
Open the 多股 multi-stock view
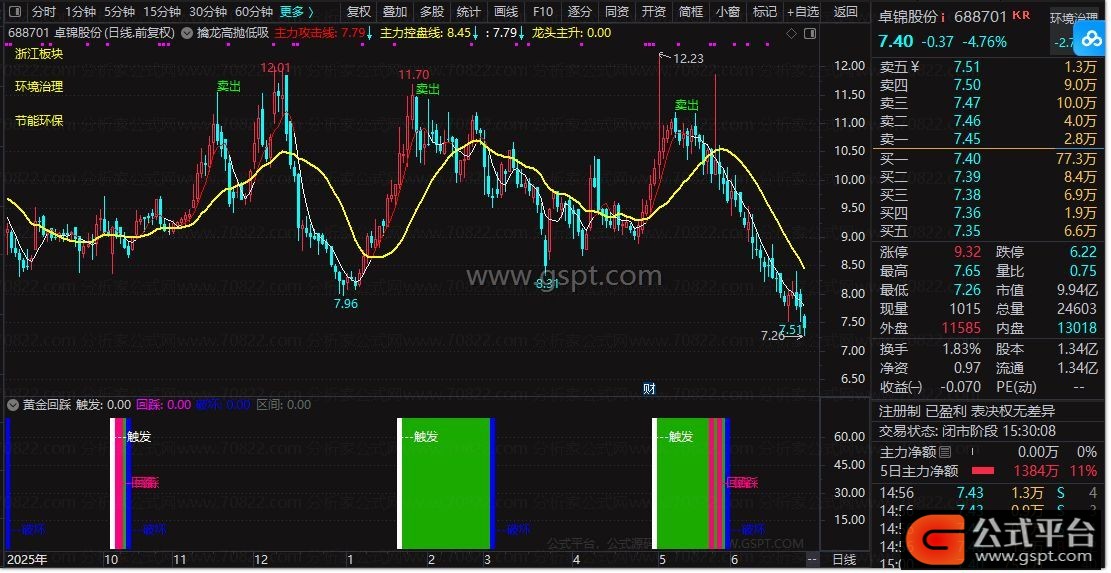click(432, 12)
